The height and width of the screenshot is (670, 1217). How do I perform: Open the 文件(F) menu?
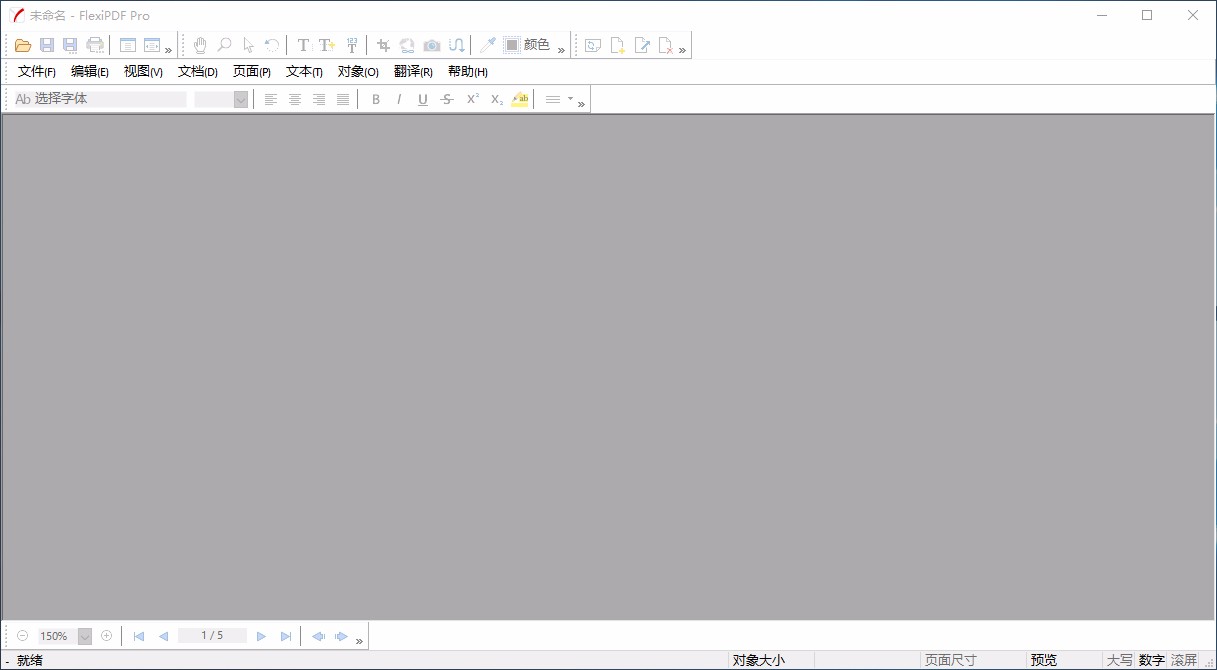tap(37, 72)
